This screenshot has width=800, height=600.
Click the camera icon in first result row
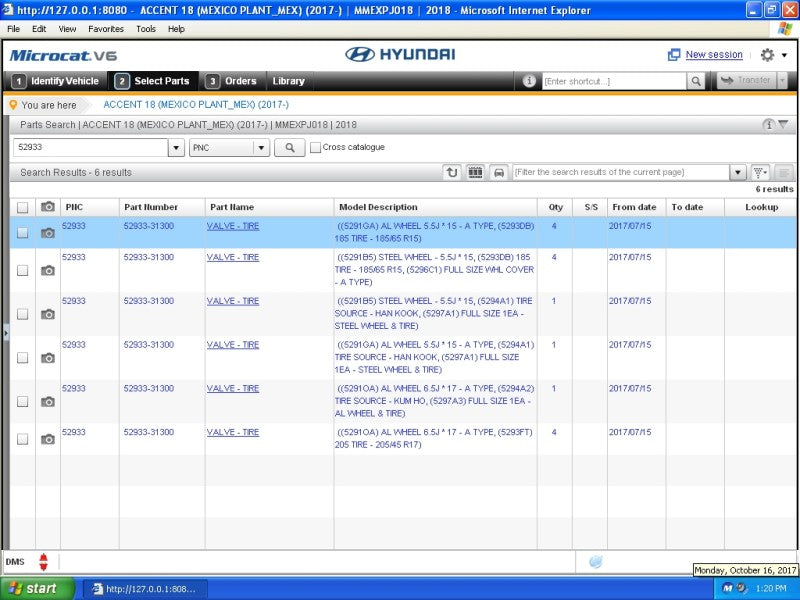pyautogui.click(x=47, y=233)
